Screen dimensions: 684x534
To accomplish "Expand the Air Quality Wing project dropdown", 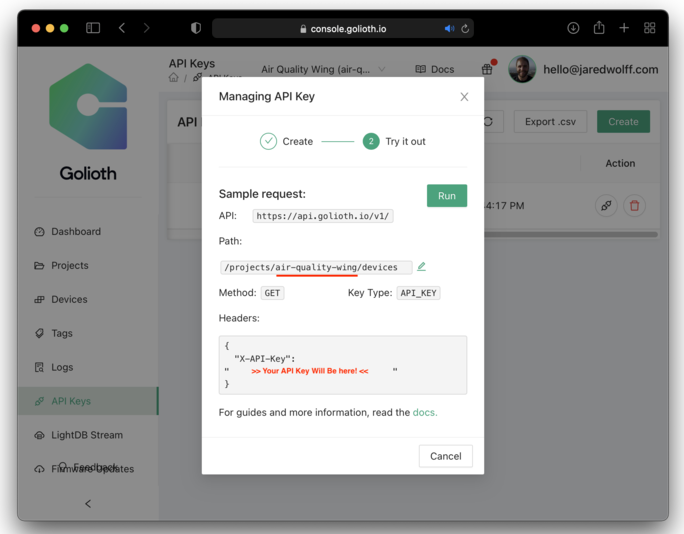I will (381, 70).
